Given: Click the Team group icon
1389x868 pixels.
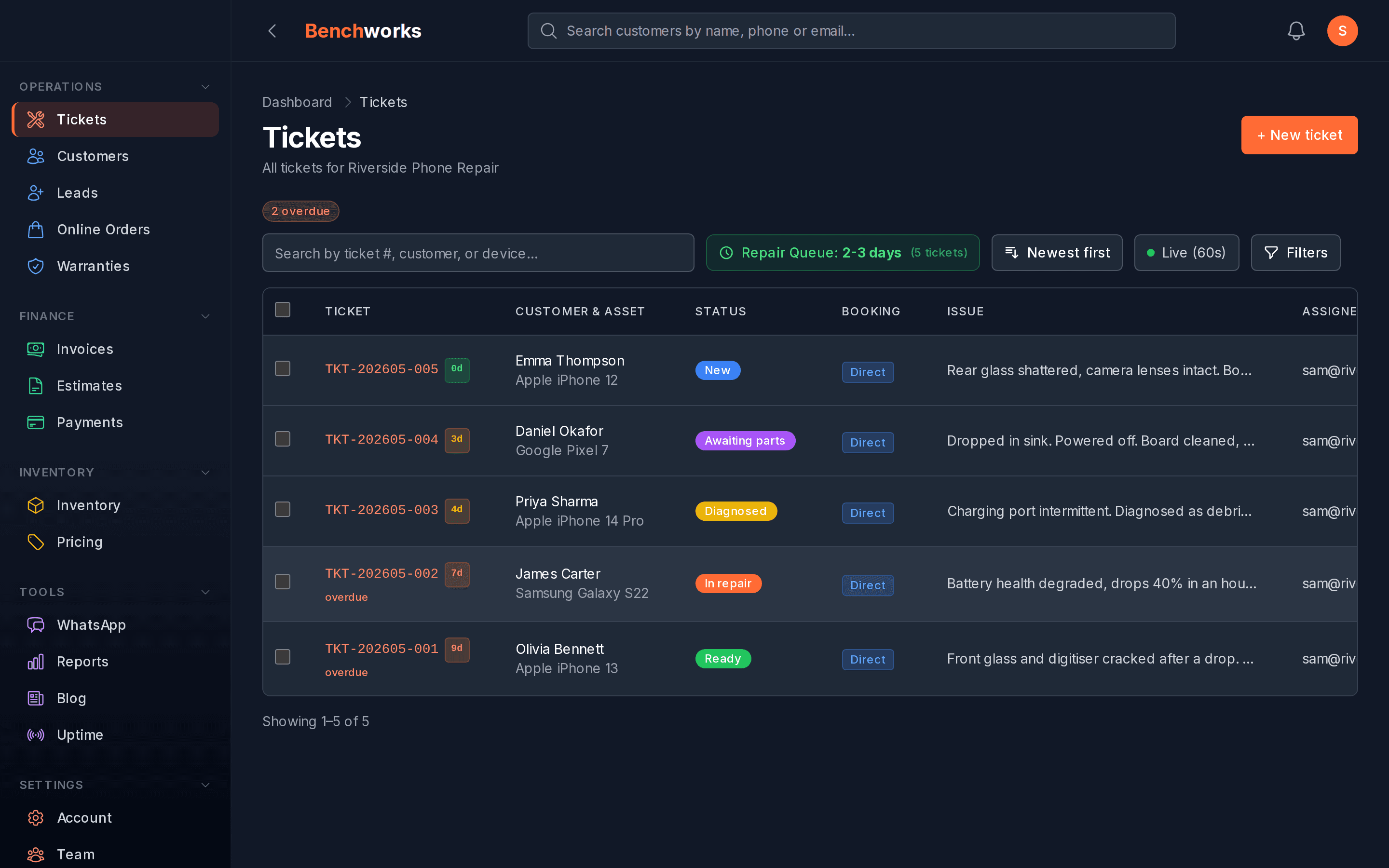Looking at the screenshot, I should point(36,854).
